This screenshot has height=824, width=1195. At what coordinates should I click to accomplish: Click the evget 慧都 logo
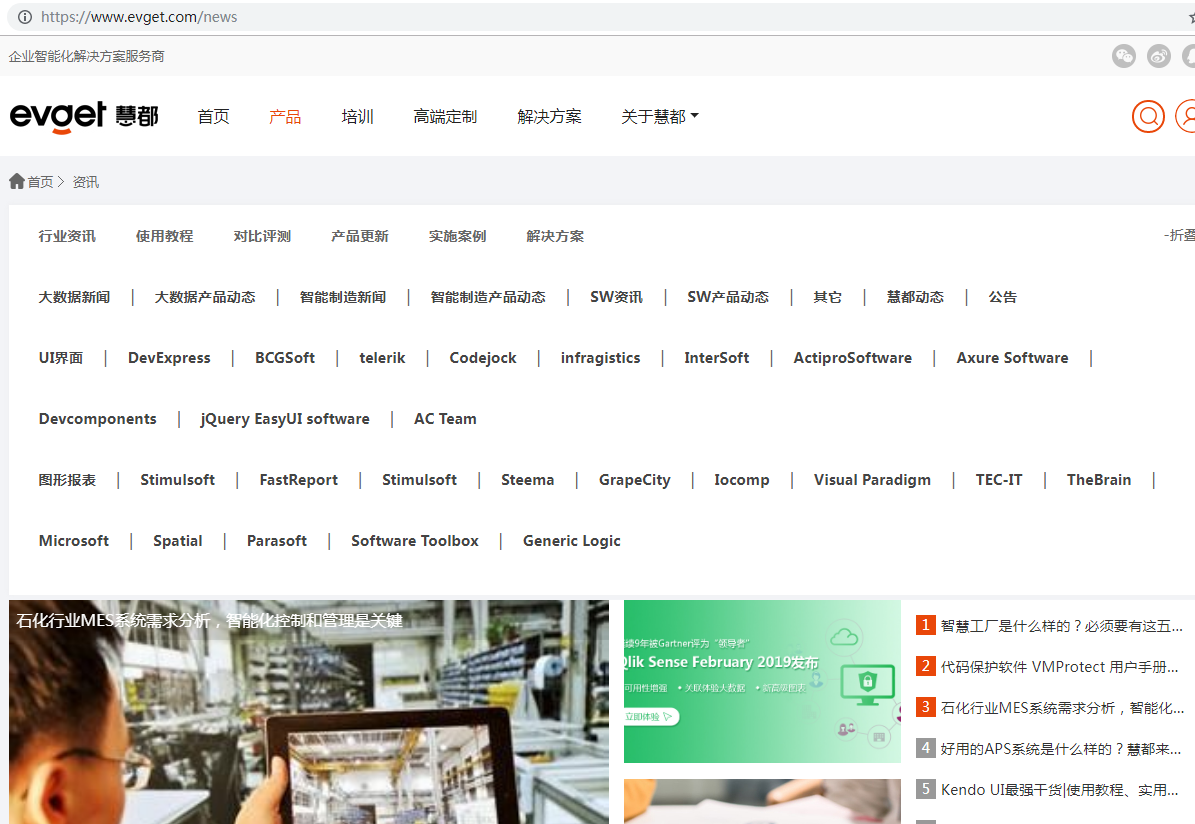[84, 117]
